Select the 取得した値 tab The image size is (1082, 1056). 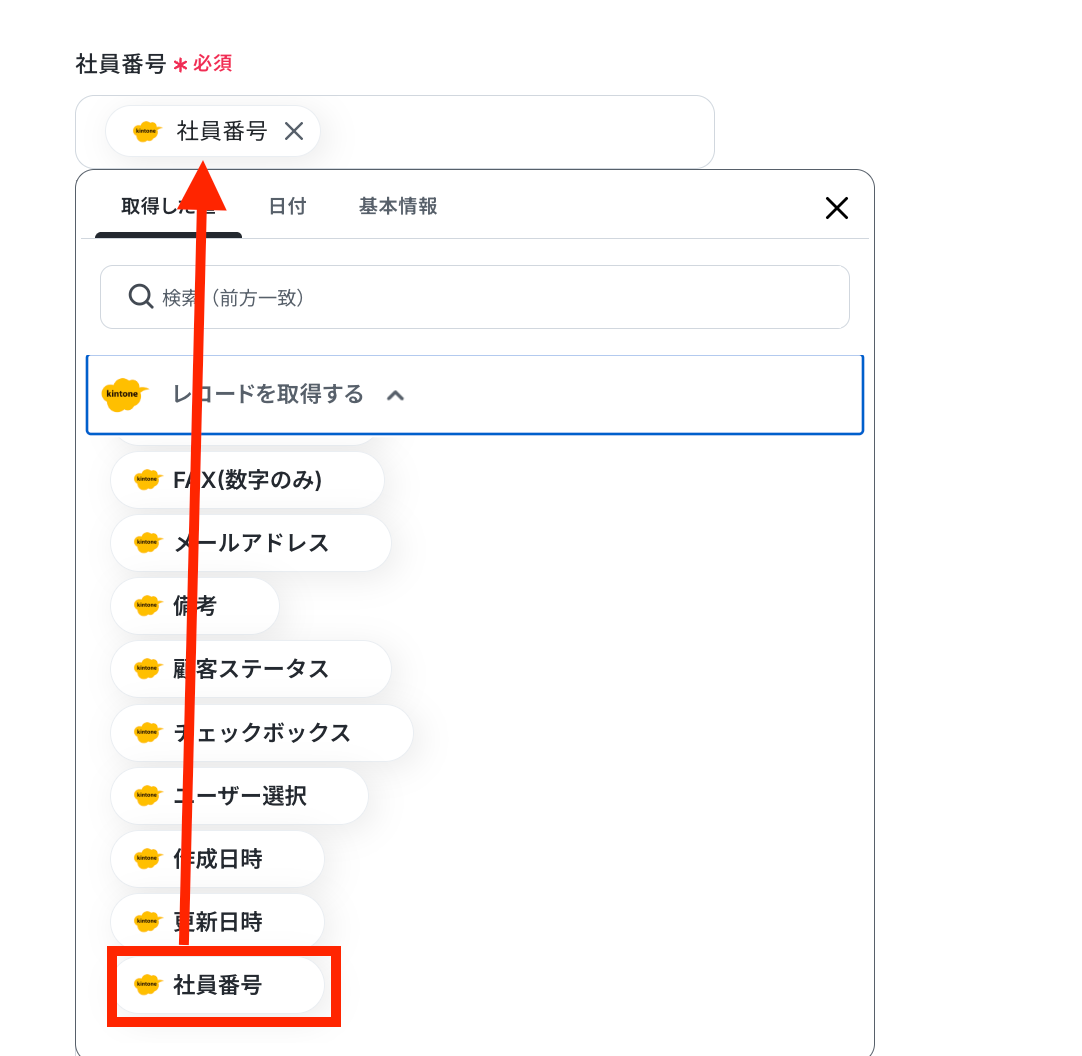[x=168, y=206]
